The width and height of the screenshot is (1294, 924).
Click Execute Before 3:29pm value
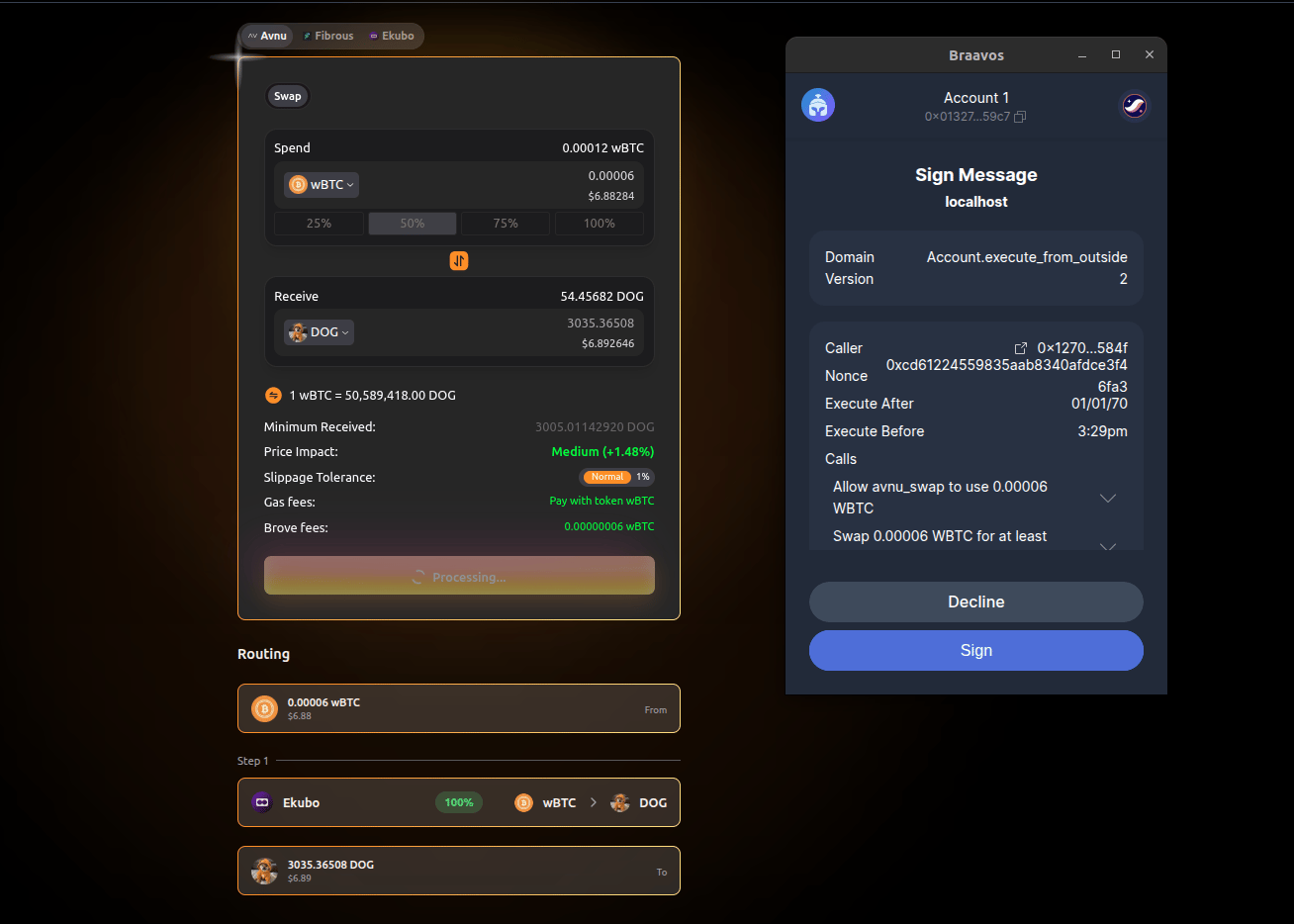click(x=1102, y=431)
